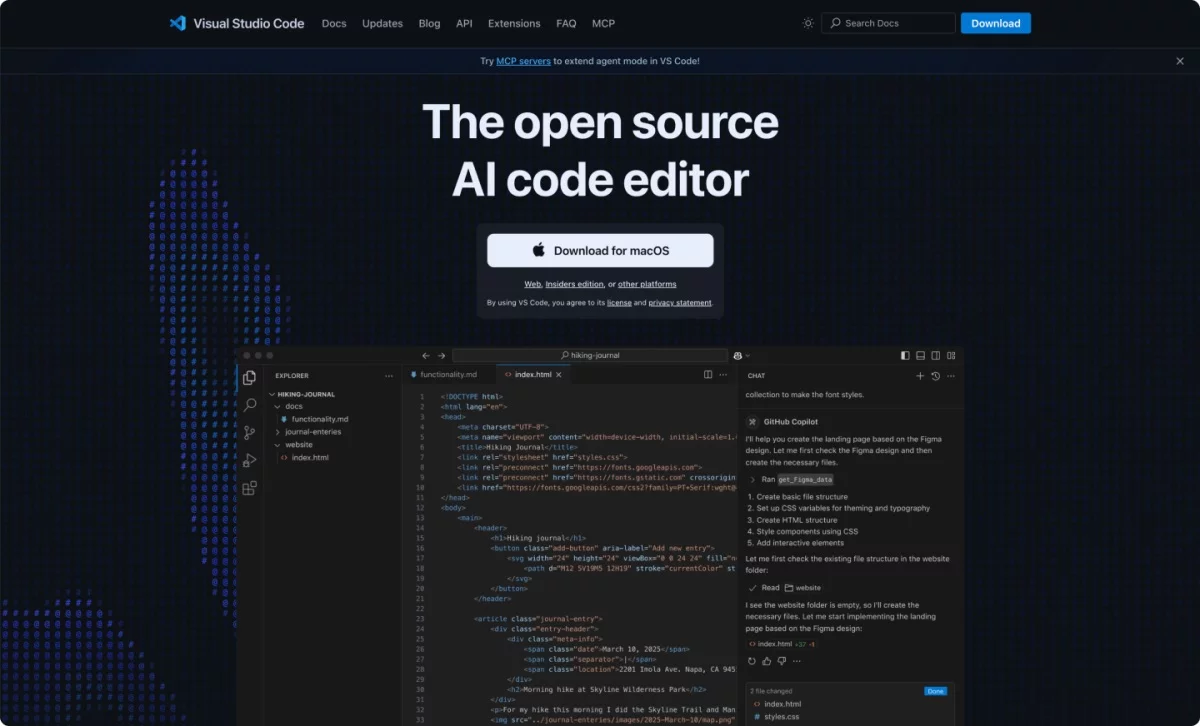Click the Run and Debug icon
This screenshot has width=1200, height=726.
click(249, 461)
